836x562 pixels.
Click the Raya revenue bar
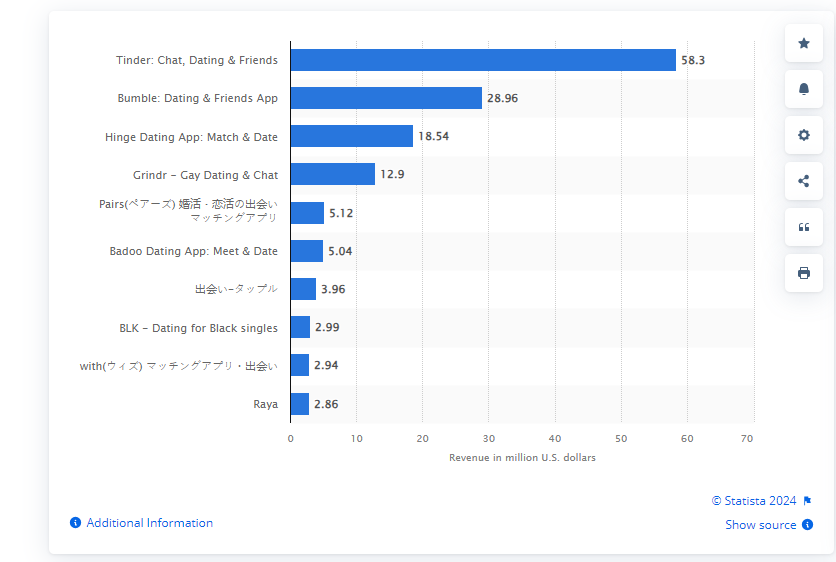point(300,404)
